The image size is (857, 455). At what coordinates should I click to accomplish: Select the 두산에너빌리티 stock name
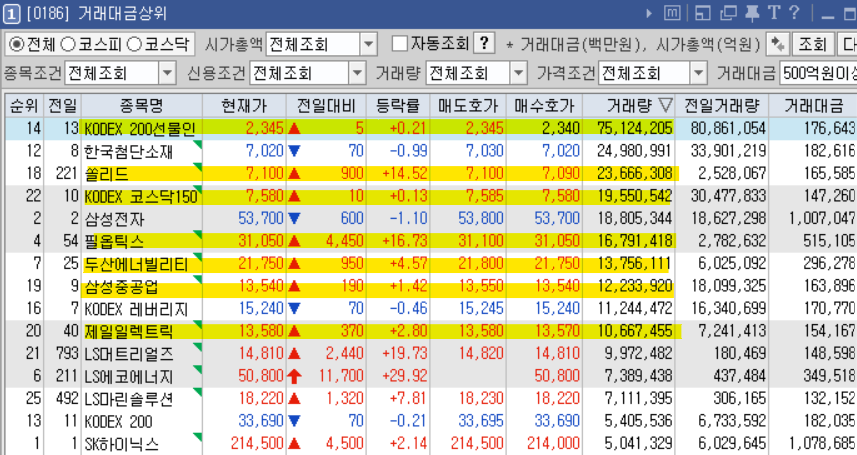[x=136, y=264]
